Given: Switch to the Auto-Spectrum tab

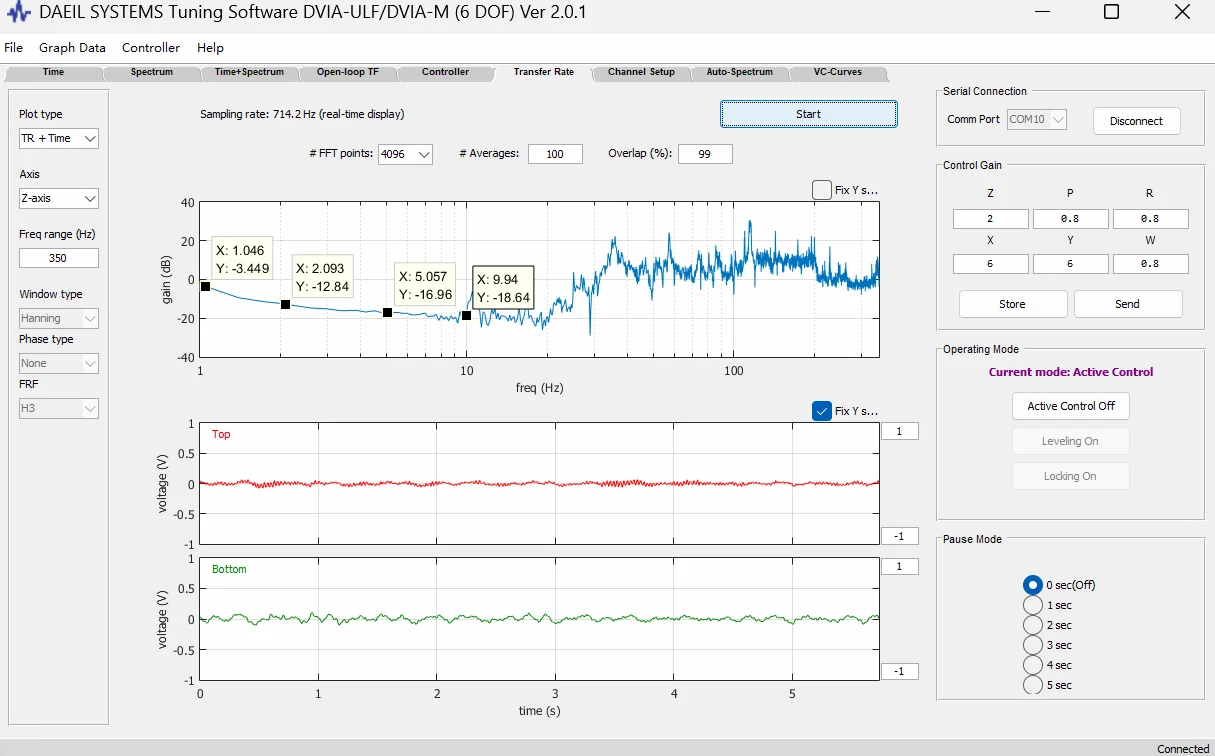Looking at the screenshot, I should tap(739, 72).
